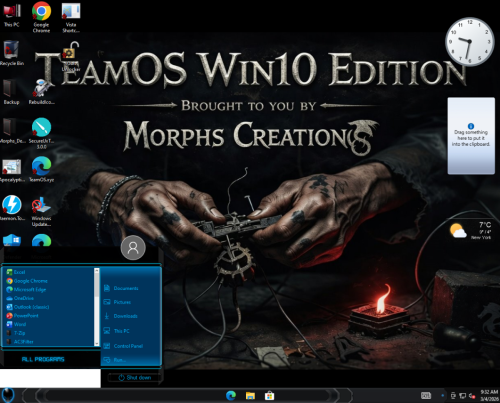Open the New York weather gadget showing 7°C
The height and width of the screenshot is (403, 500).
point(470,230)
